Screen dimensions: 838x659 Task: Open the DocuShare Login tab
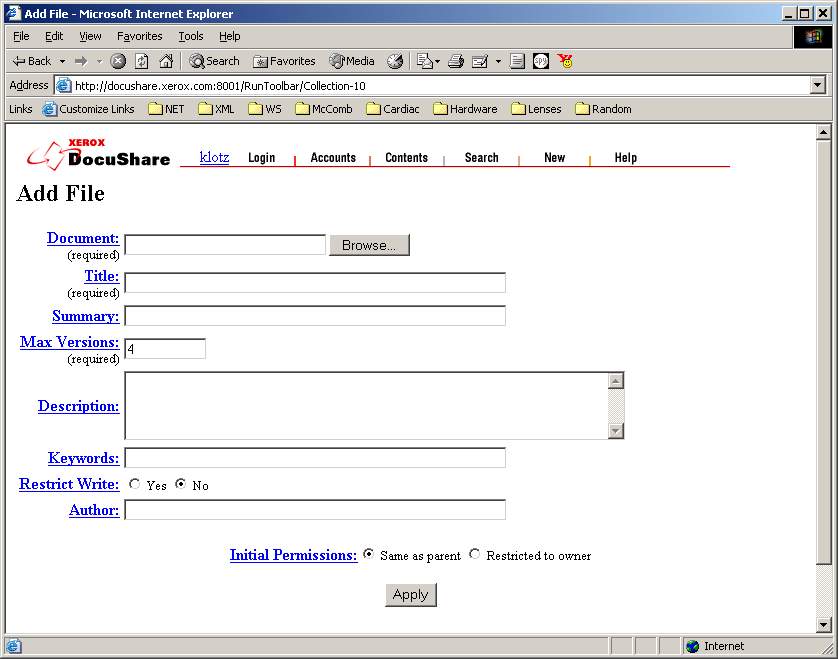click(261, 158)
